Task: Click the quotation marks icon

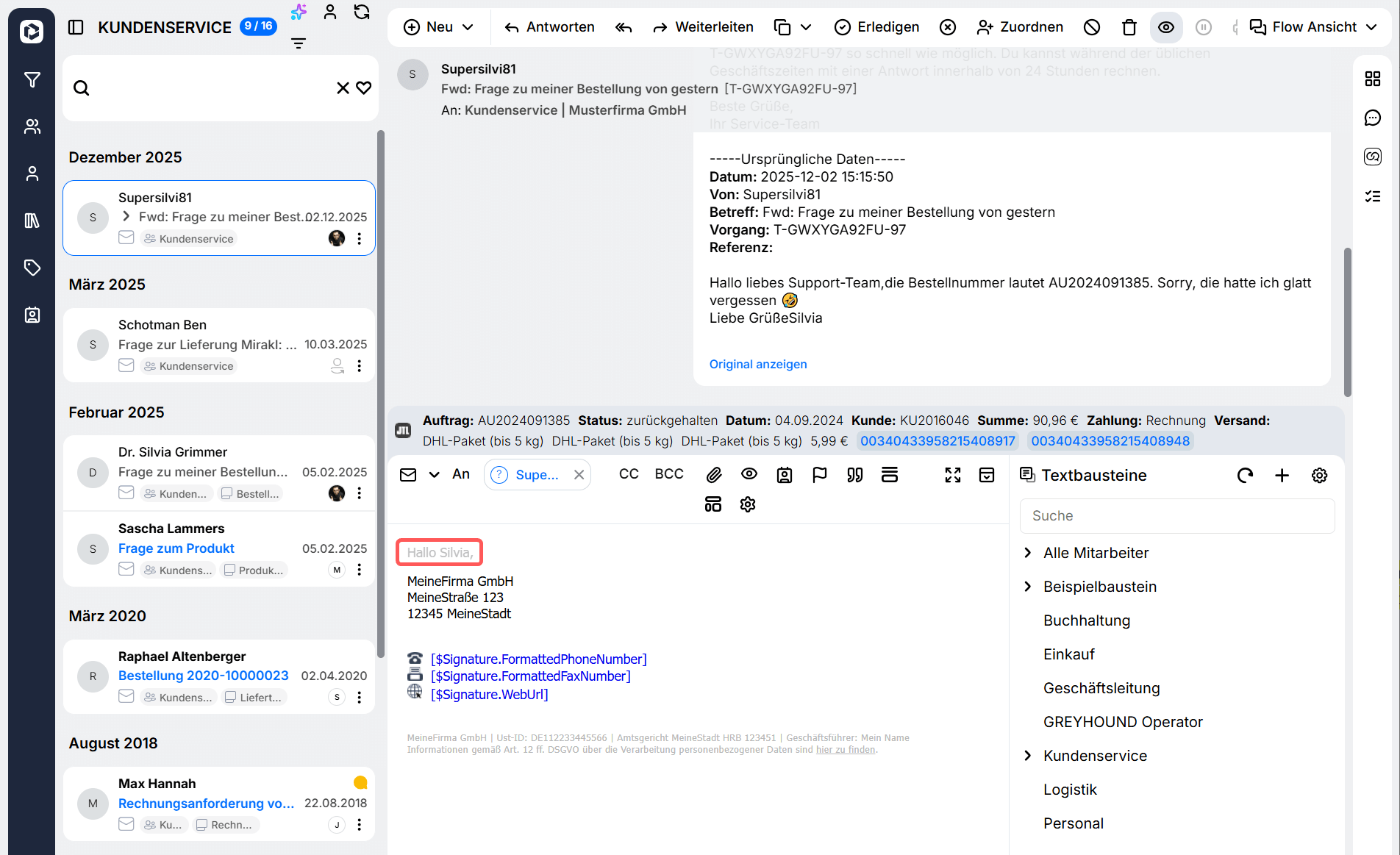Action: (x=854, y=475)
